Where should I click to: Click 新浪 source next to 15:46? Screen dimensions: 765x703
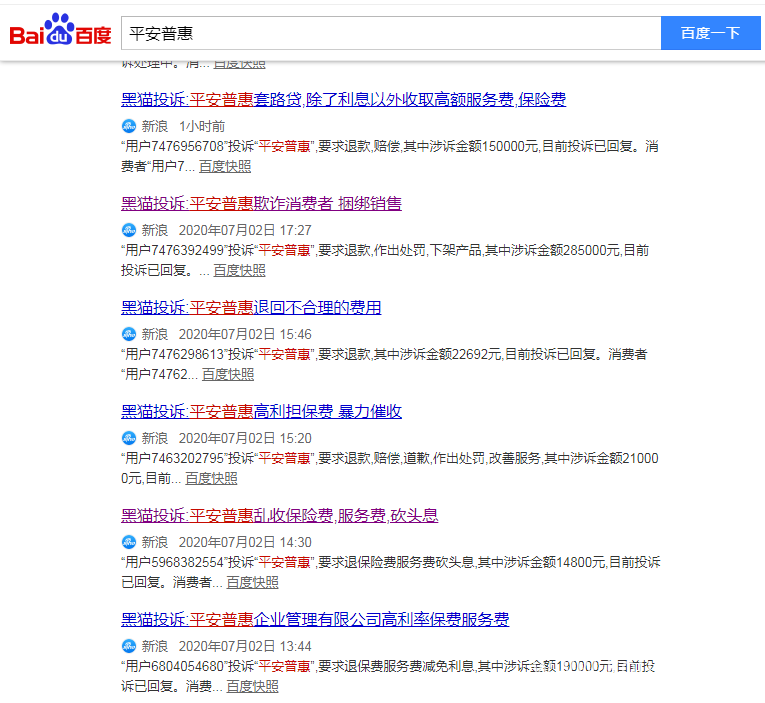155,334
